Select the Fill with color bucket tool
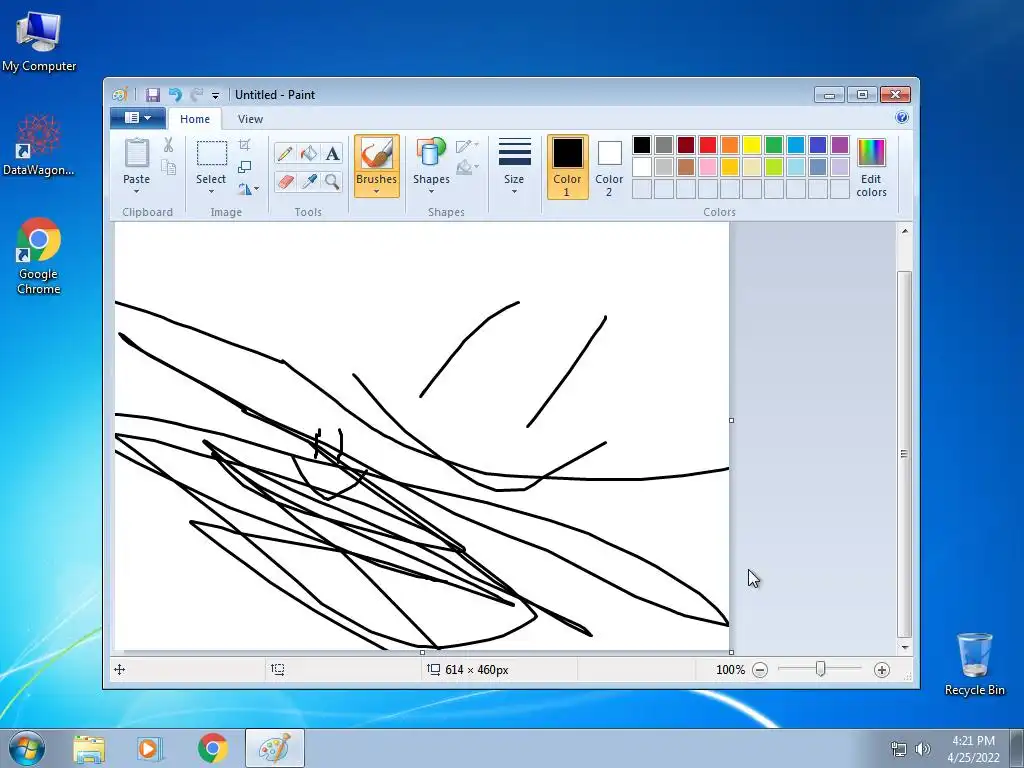Image resolution: width=1024 pixels, height=768 pixels. 308,153
